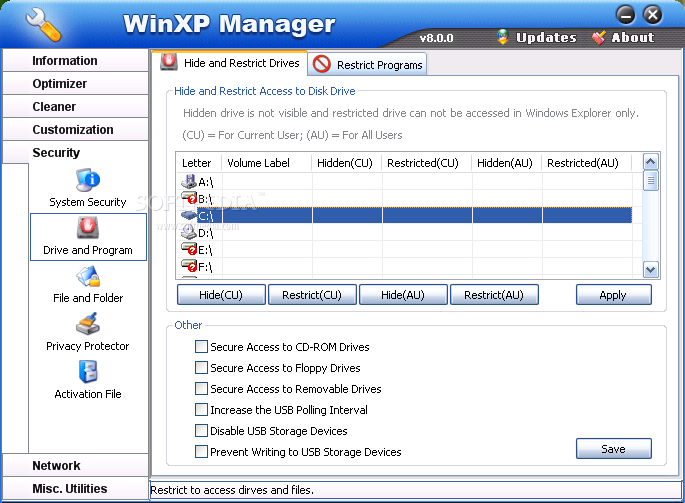
Task: Click the C:\ hard drive icon
Action: click(x=189, y=215)
